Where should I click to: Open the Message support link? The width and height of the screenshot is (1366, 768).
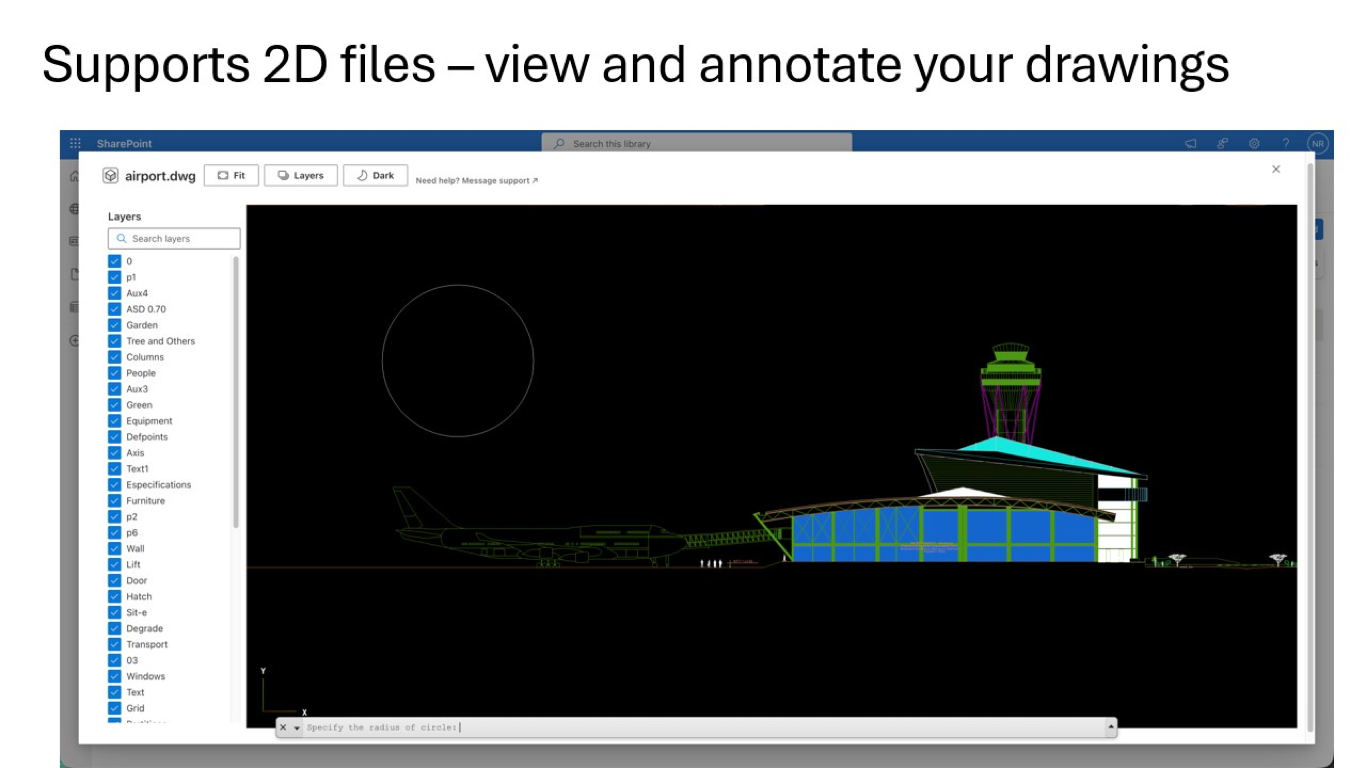tap(475, 181)
